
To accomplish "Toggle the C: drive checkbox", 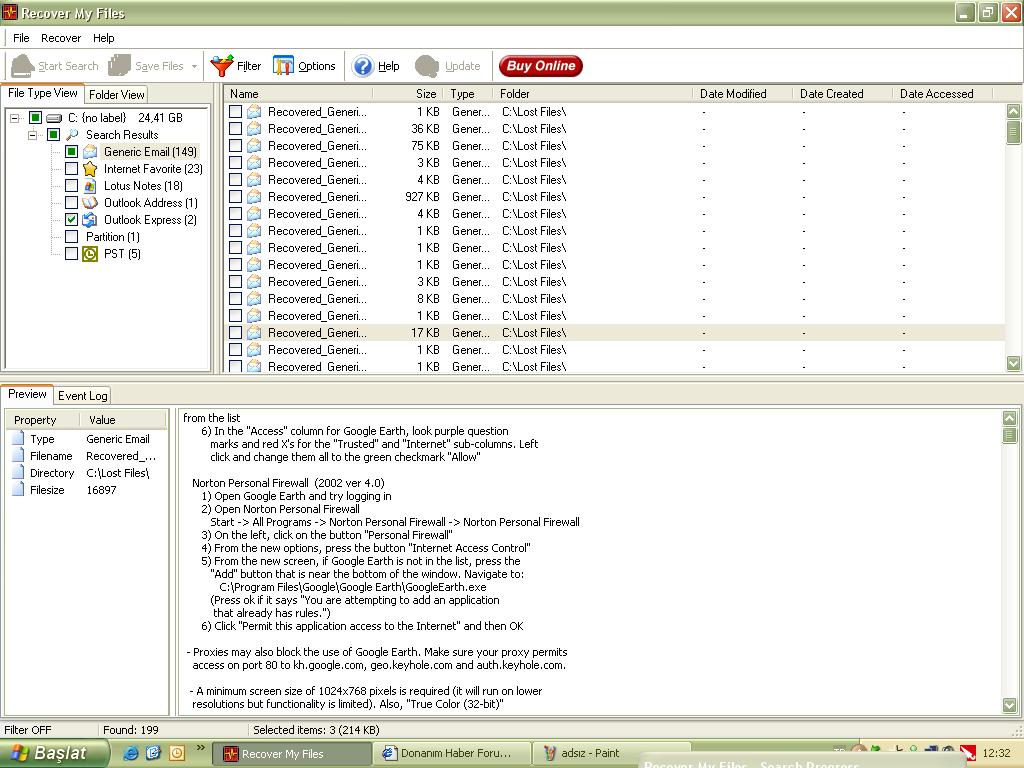I will (35, 118).
